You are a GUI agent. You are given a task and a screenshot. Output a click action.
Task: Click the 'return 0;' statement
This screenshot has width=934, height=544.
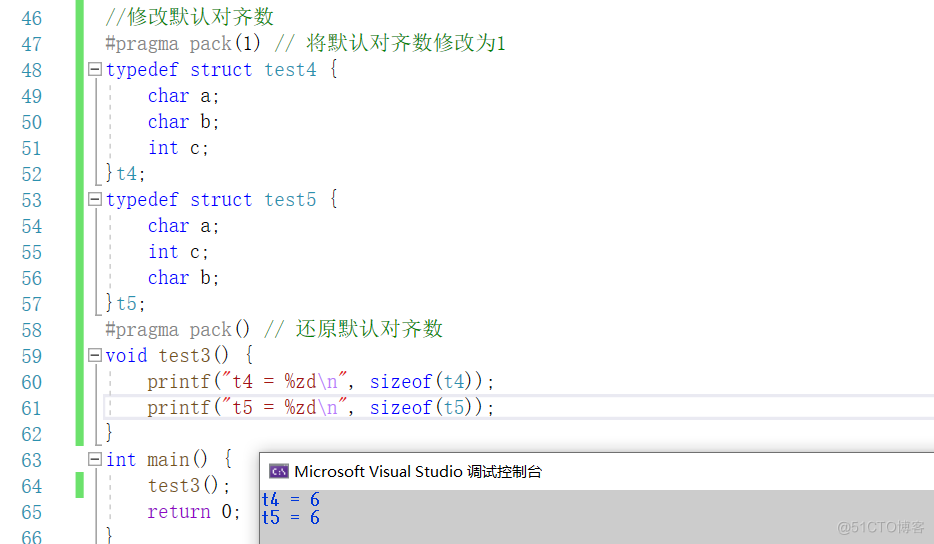click(194, 512)
